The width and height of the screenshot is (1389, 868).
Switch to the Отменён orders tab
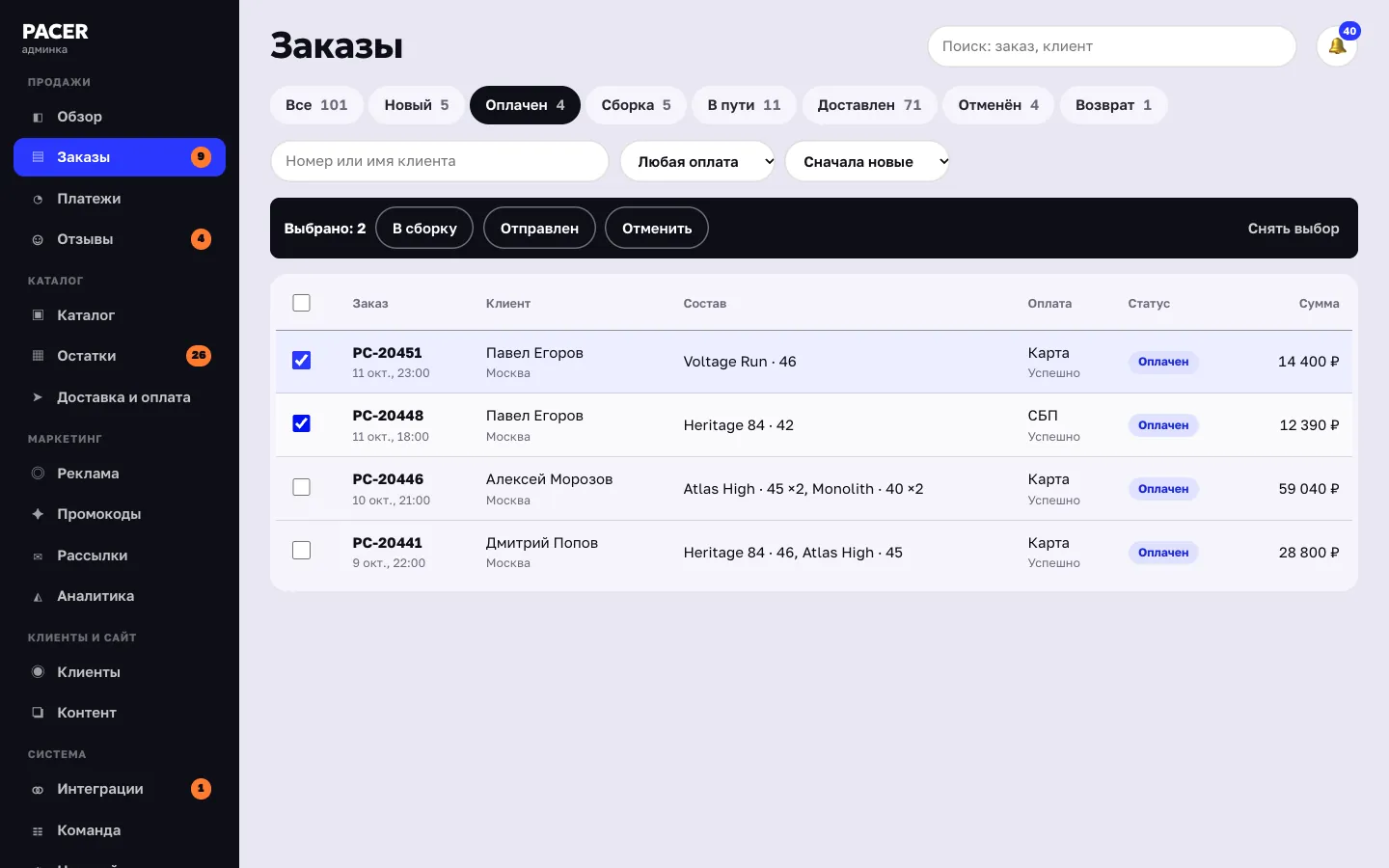pos(998,105)
